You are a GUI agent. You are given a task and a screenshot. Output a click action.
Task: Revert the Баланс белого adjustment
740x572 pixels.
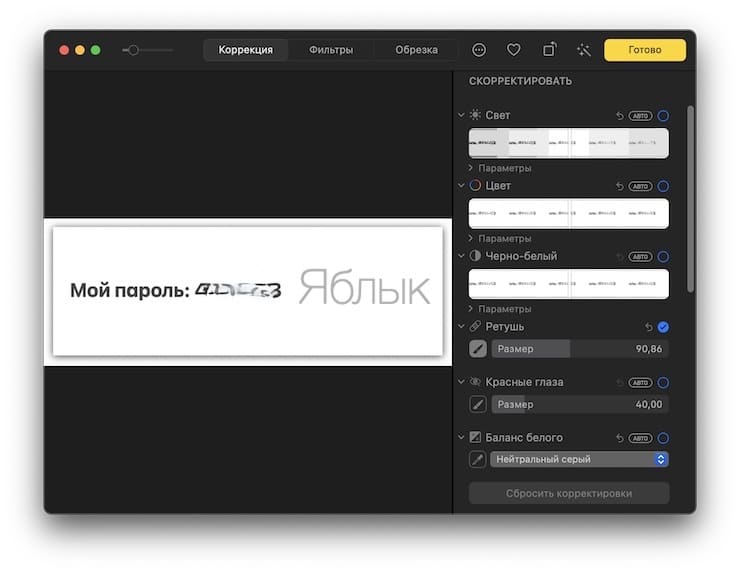click(620, 438)
